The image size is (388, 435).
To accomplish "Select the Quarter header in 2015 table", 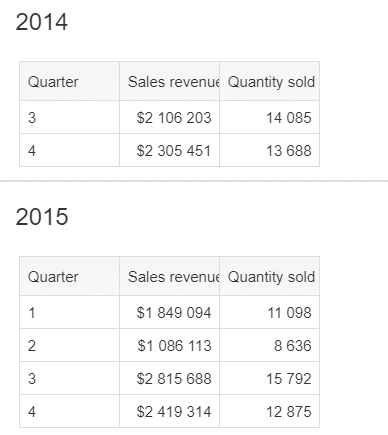I will pos(69,276).
